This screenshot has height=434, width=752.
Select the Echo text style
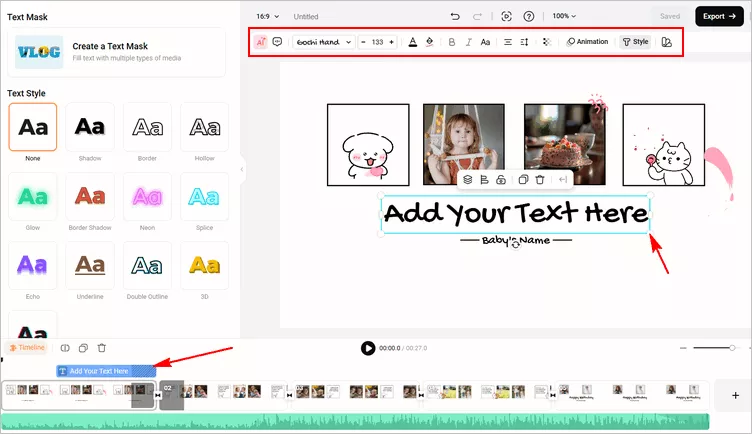[x=33, y=266]
